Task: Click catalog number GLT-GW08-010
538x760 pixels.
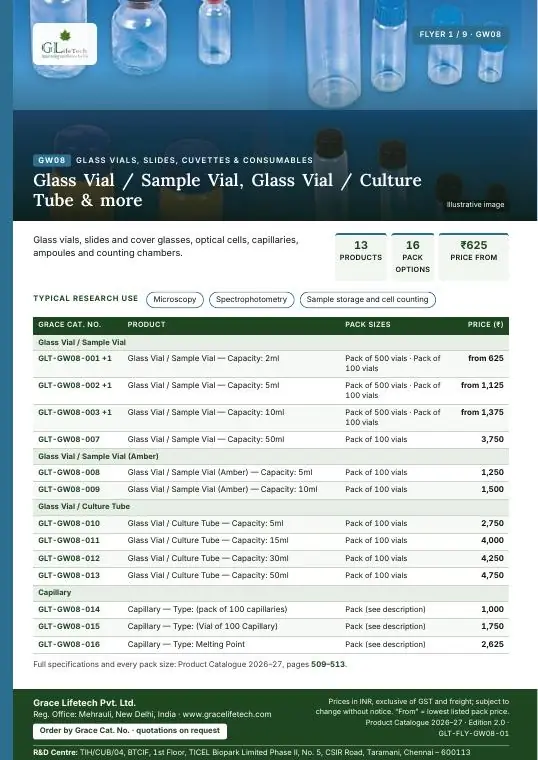Action: pyautogui.click(x=69, y=523)
